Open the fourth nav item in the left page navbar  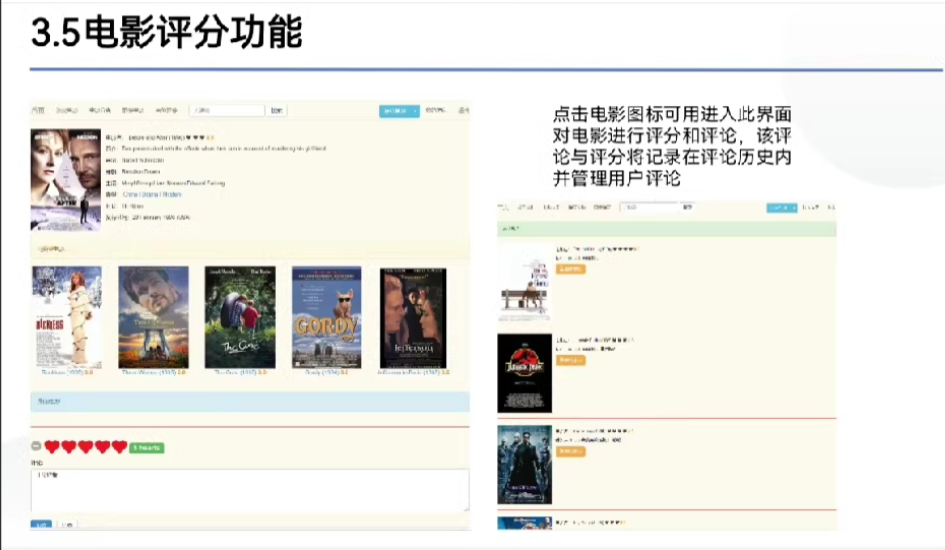point(133,110)
